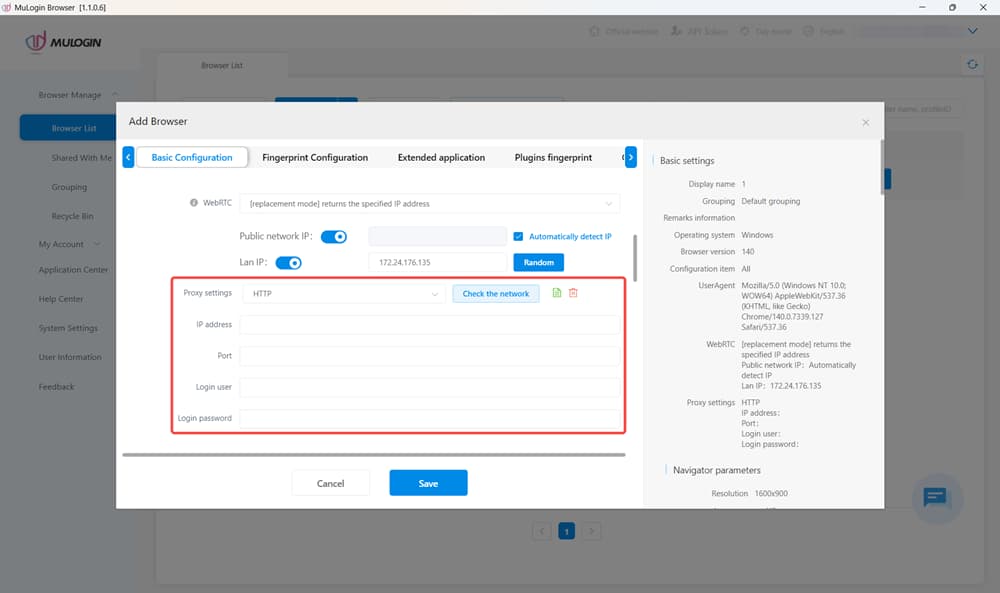
Task: Click the left arrow beside Basic Configuration
Action: [x=127, y=157]
